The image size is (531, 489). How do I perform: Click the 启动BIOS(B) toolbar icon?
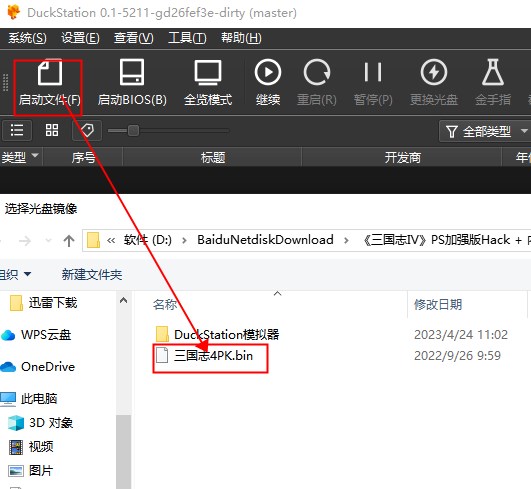tap(132, 72)
